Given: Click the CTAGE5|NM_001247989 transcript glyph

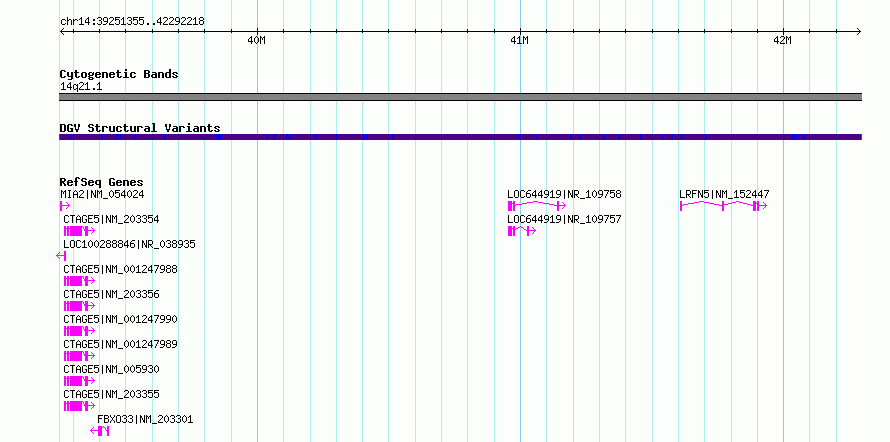Looking at the screenshot, I should pos(79,356).
